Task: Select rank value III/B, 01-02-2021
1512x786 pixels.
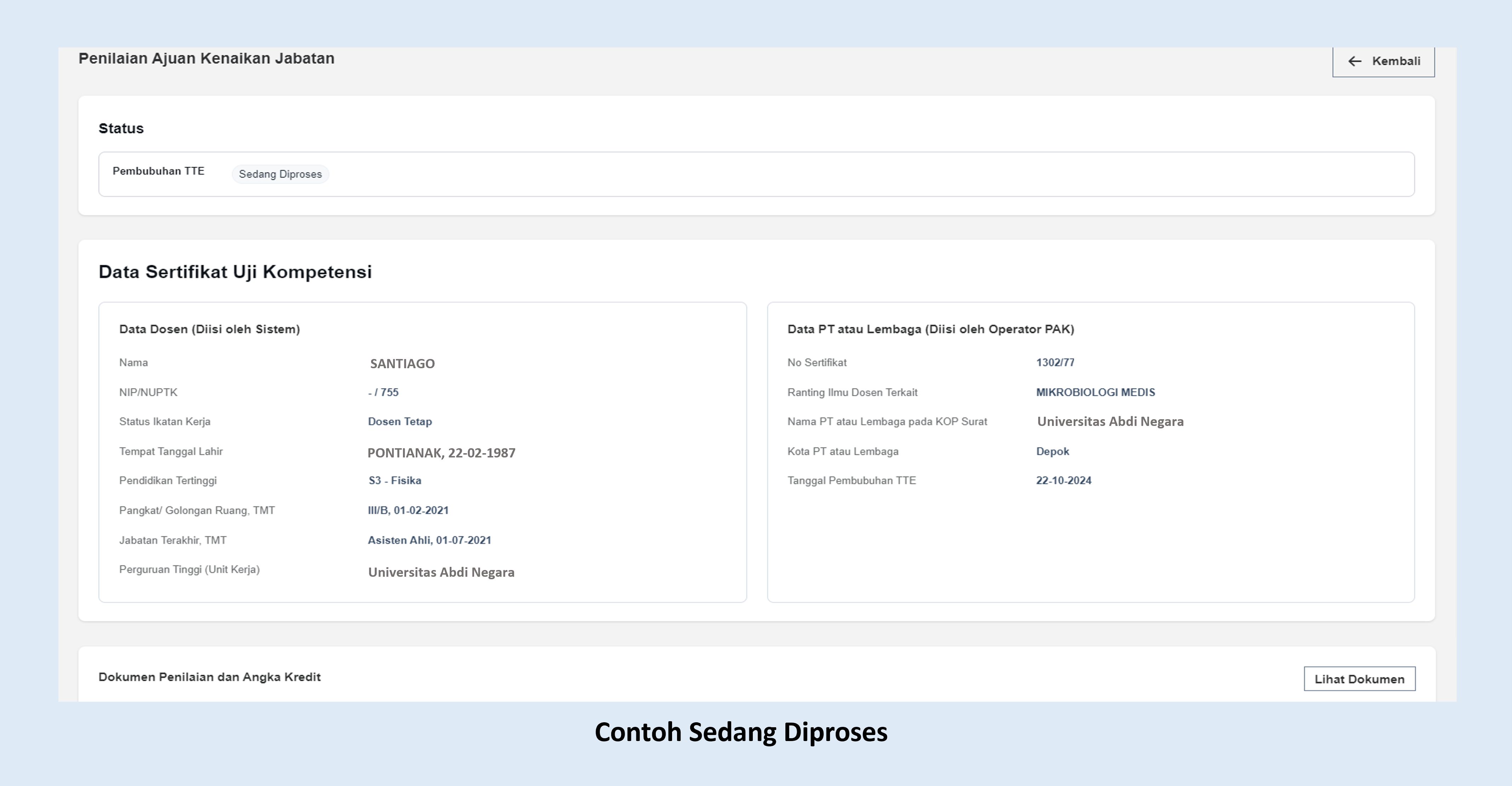Action: click(409, 511)
